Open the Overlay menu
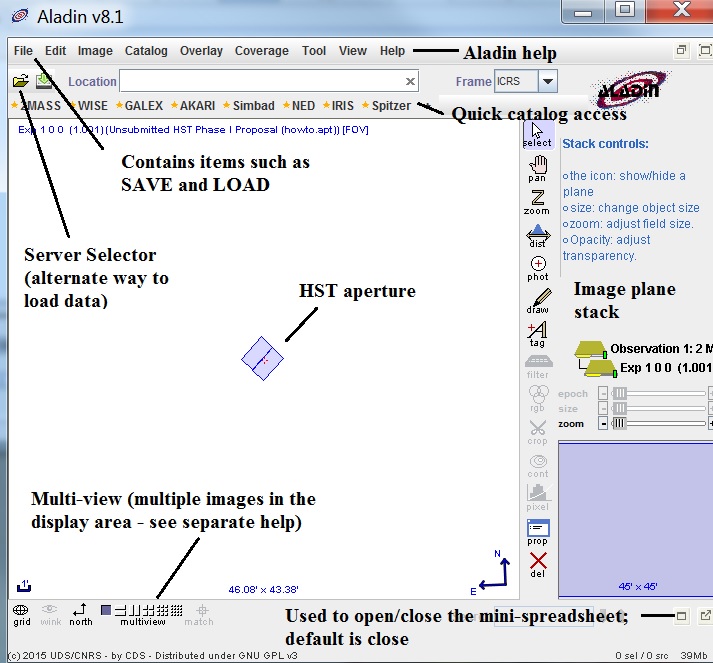 201,50
